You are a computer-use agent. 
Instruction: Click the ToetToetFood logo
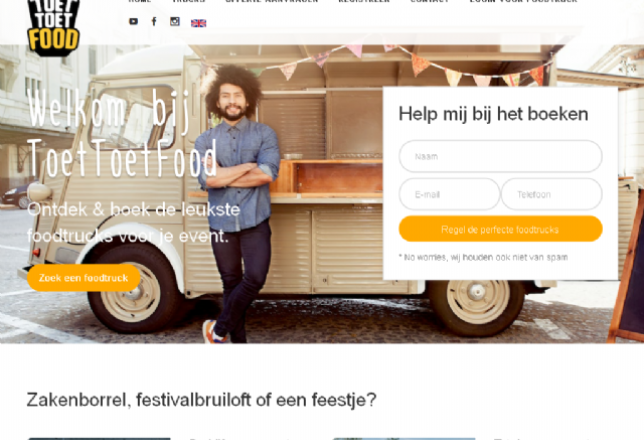coord(53,28)
